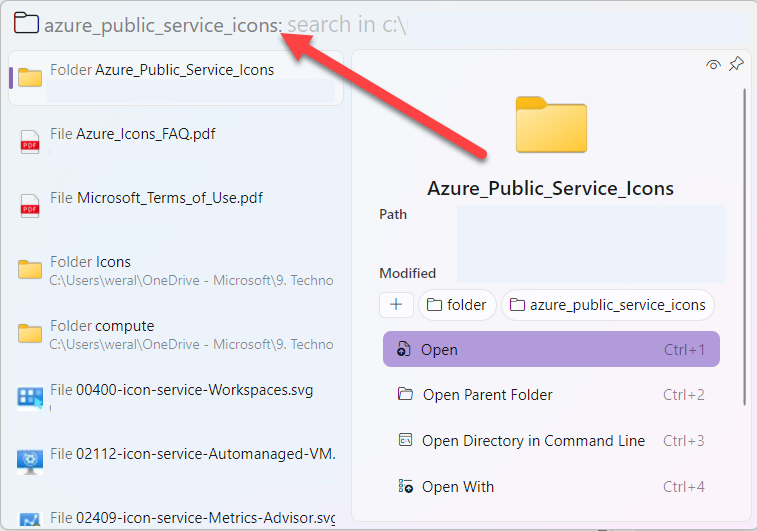
Task: Click PDF icon next to Microsoft_Terms_of_Use.pdf
Action: pyautogui.click(x=30, y=206)
